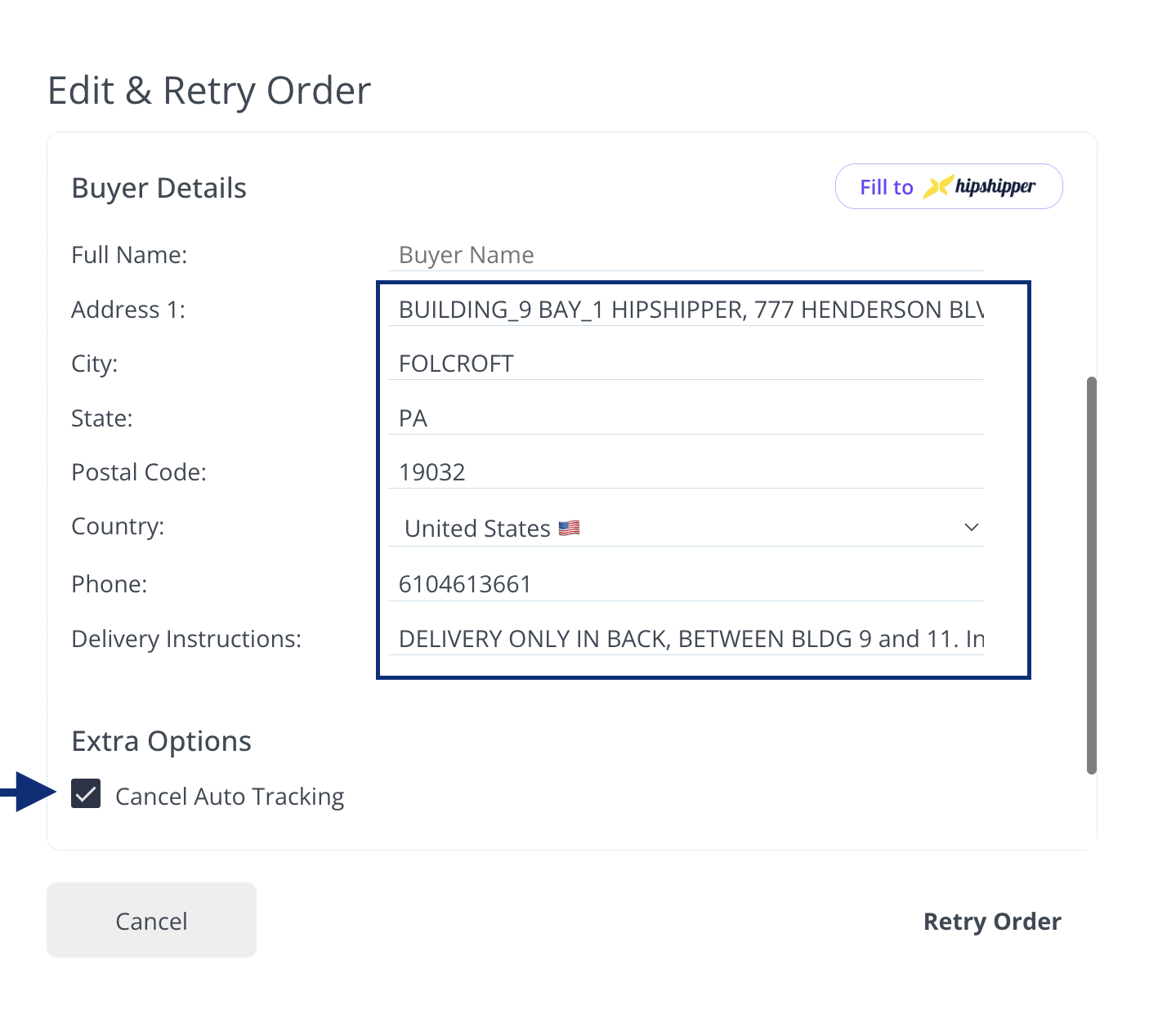Screen dimensions: 1149x1036
Task: Click Retry Order to resubmit
Action: pyautogui.click(x=991, y=921)
